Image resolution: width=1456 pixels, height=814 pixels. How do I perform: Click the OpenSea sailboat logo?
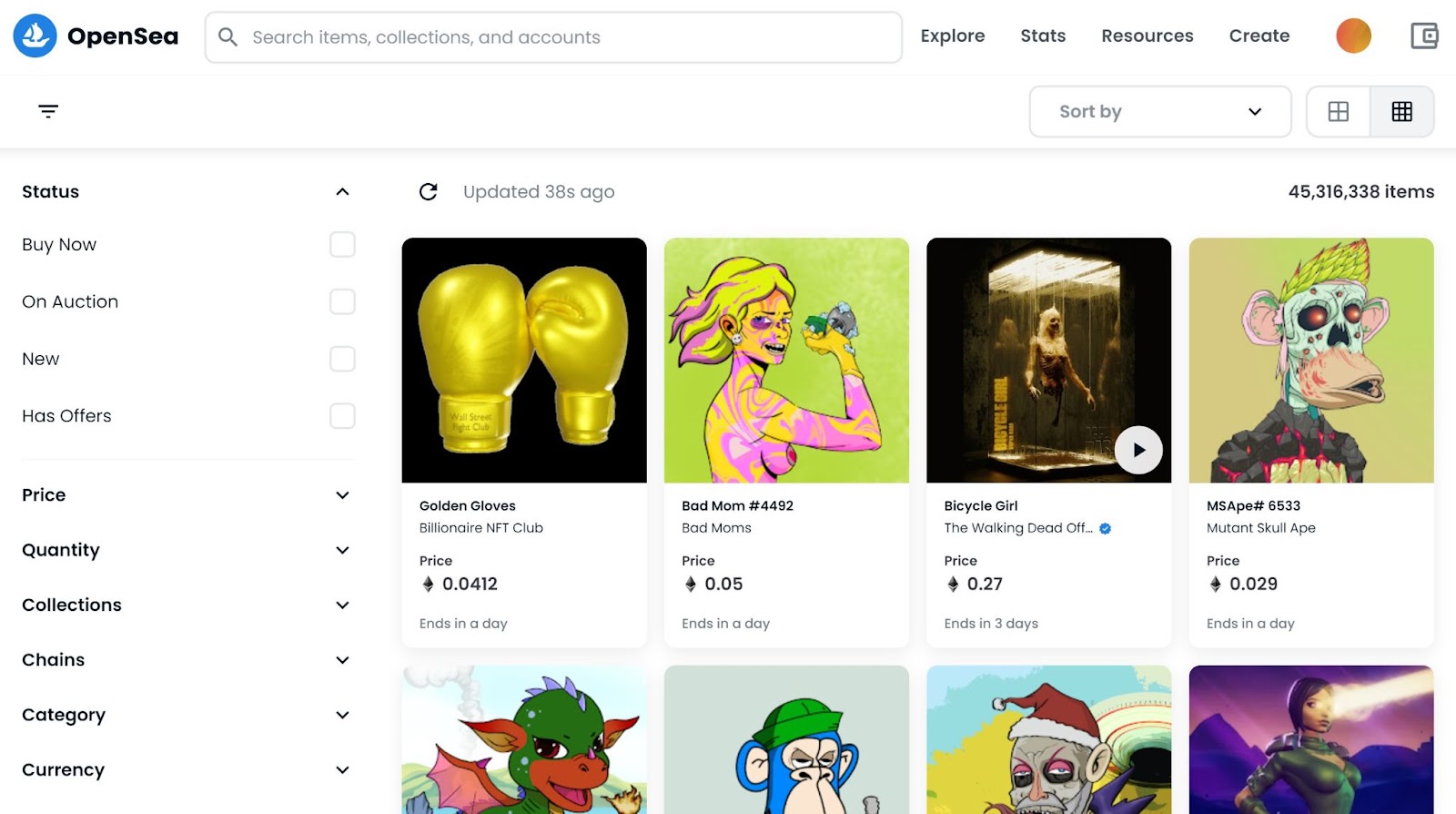point(35,36)
